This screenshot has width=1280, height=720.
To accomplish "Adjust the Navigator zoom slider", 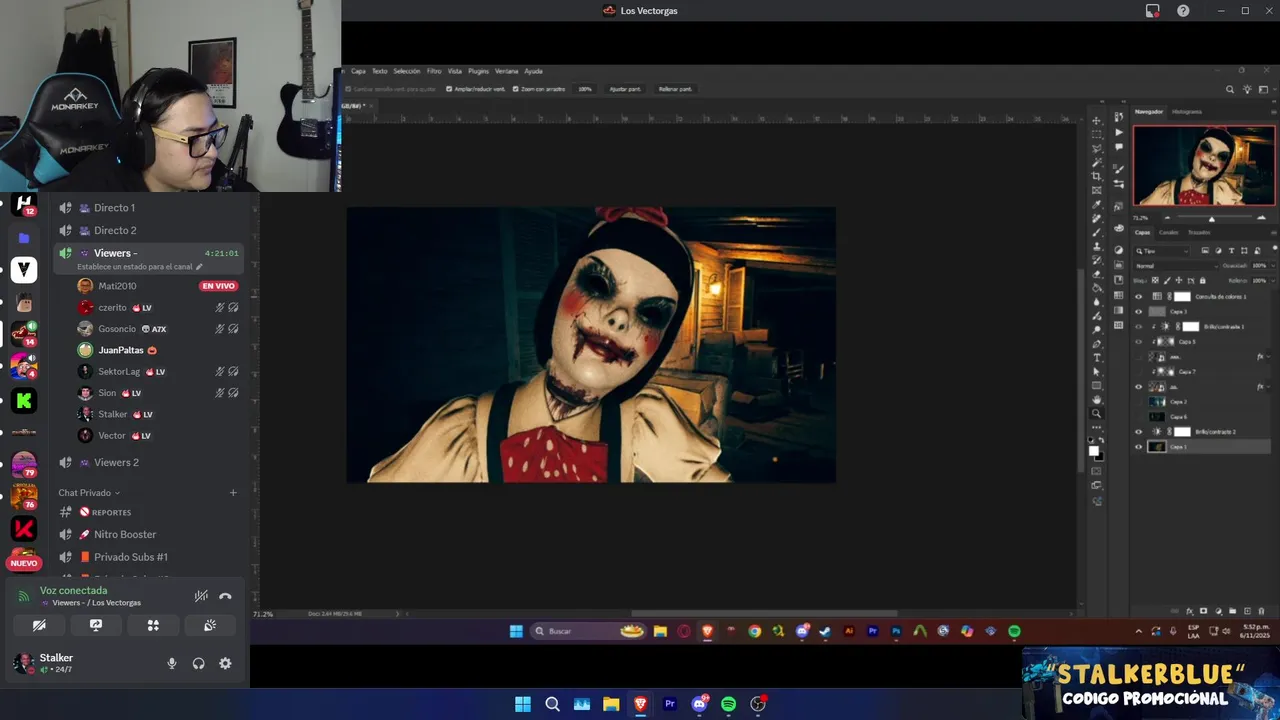I will [1212, 218].
